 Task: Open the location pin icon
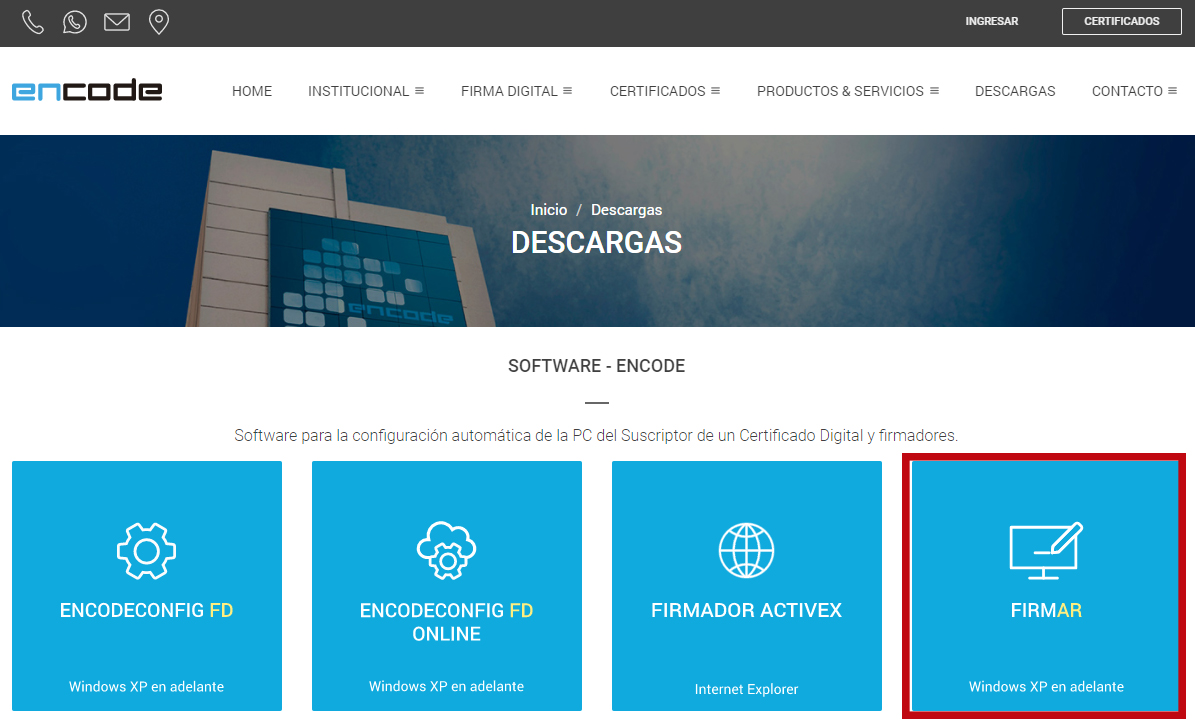[158, 22]
